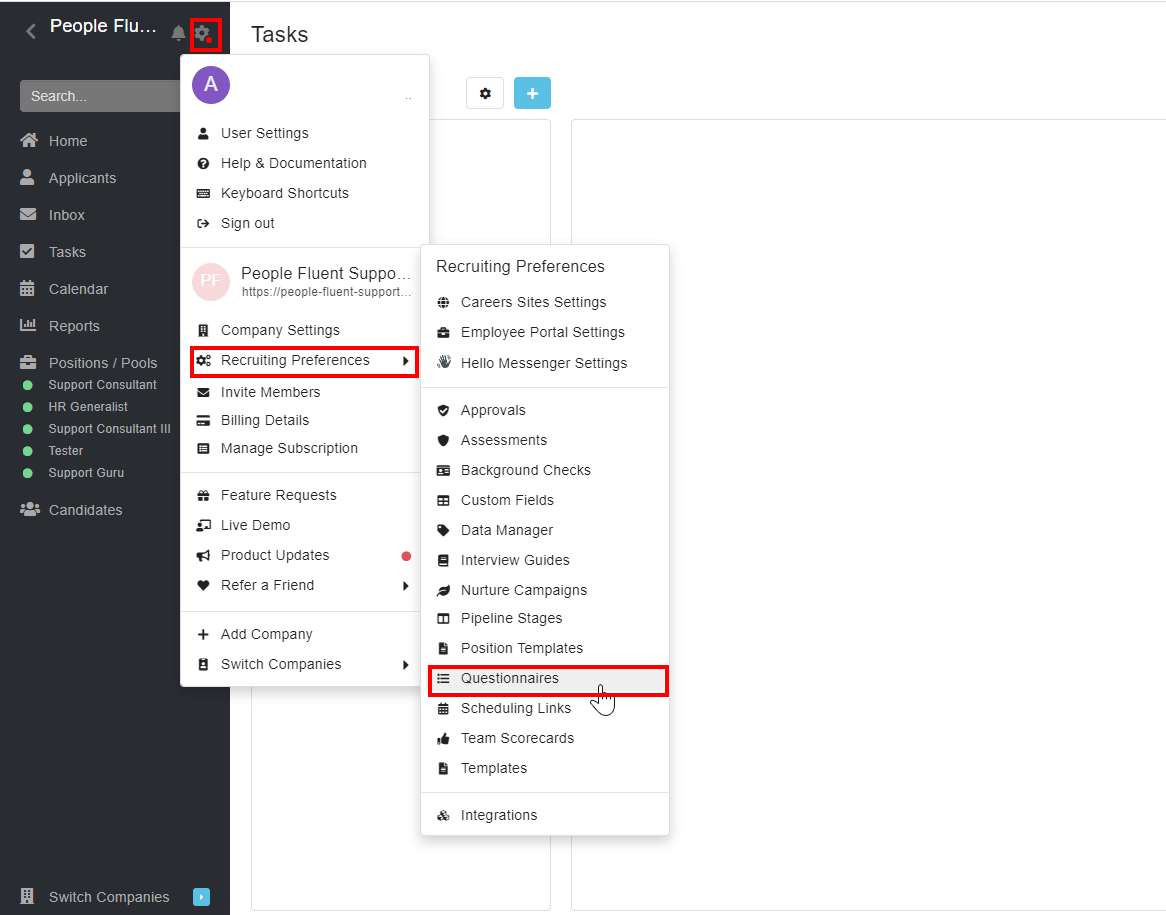Screen dimensions: 1166x915
Task: Click the Inbox envelope icon
Action: 28,214
